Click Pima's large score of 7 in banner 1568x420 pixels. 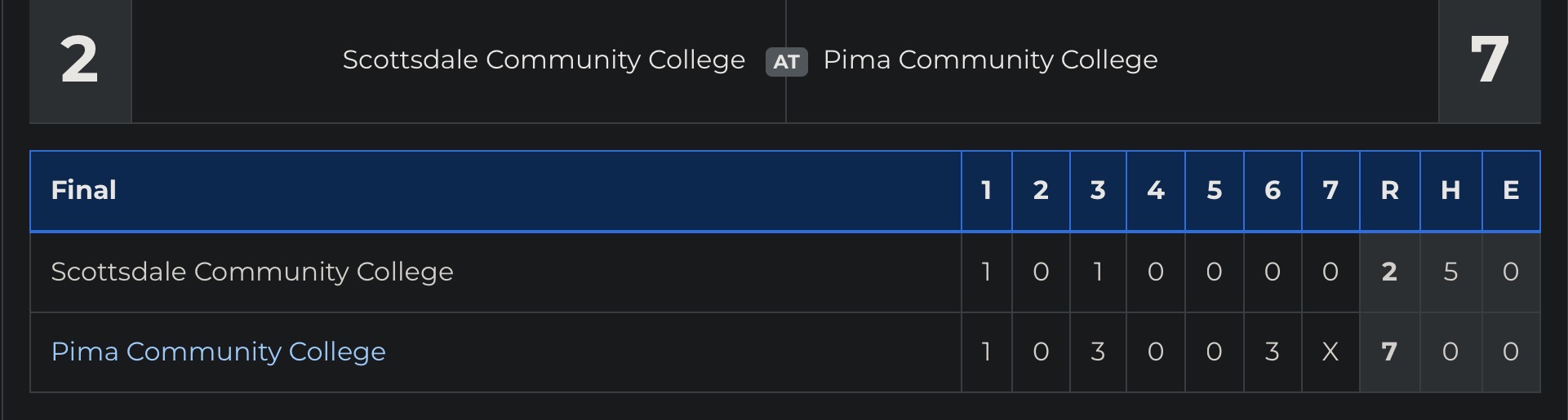click(x=1489, y=60)
